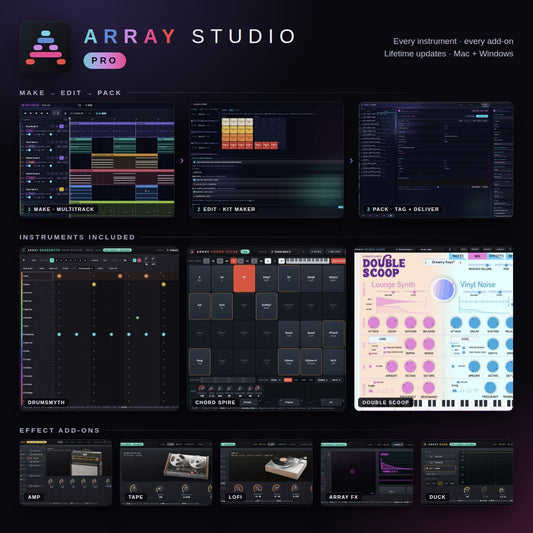Click the magenta XY pad circle in Array FX

(352, 471)
